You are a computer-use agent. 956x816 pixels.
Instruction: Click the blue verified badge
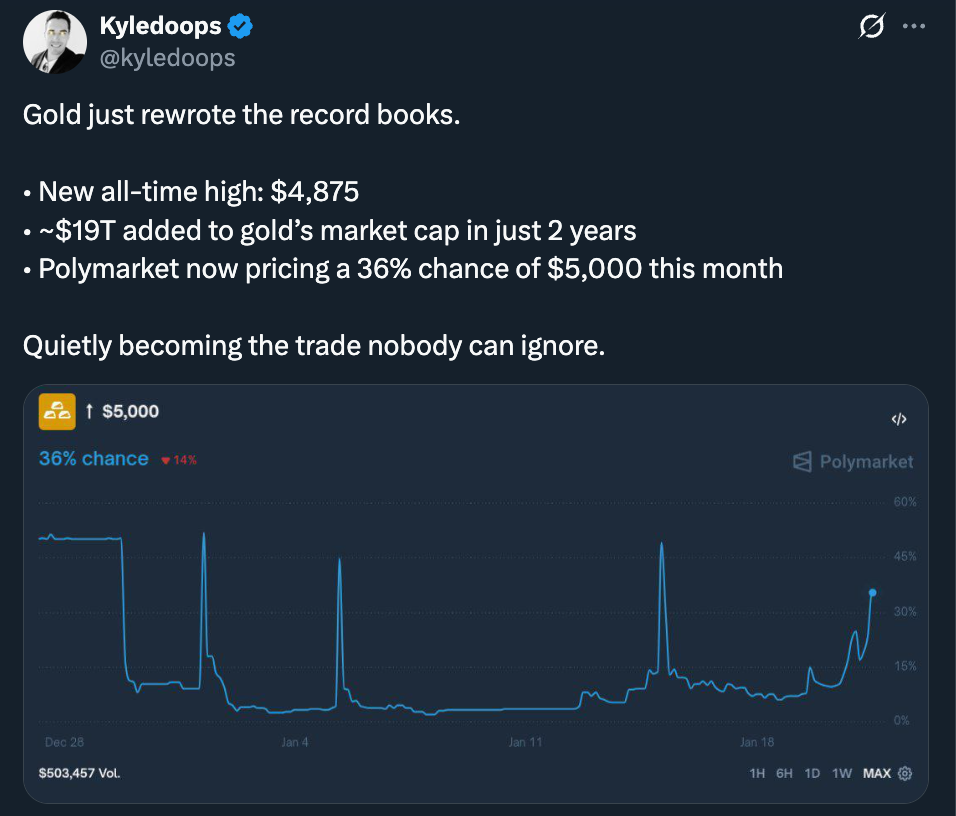(x=241, y=27)
